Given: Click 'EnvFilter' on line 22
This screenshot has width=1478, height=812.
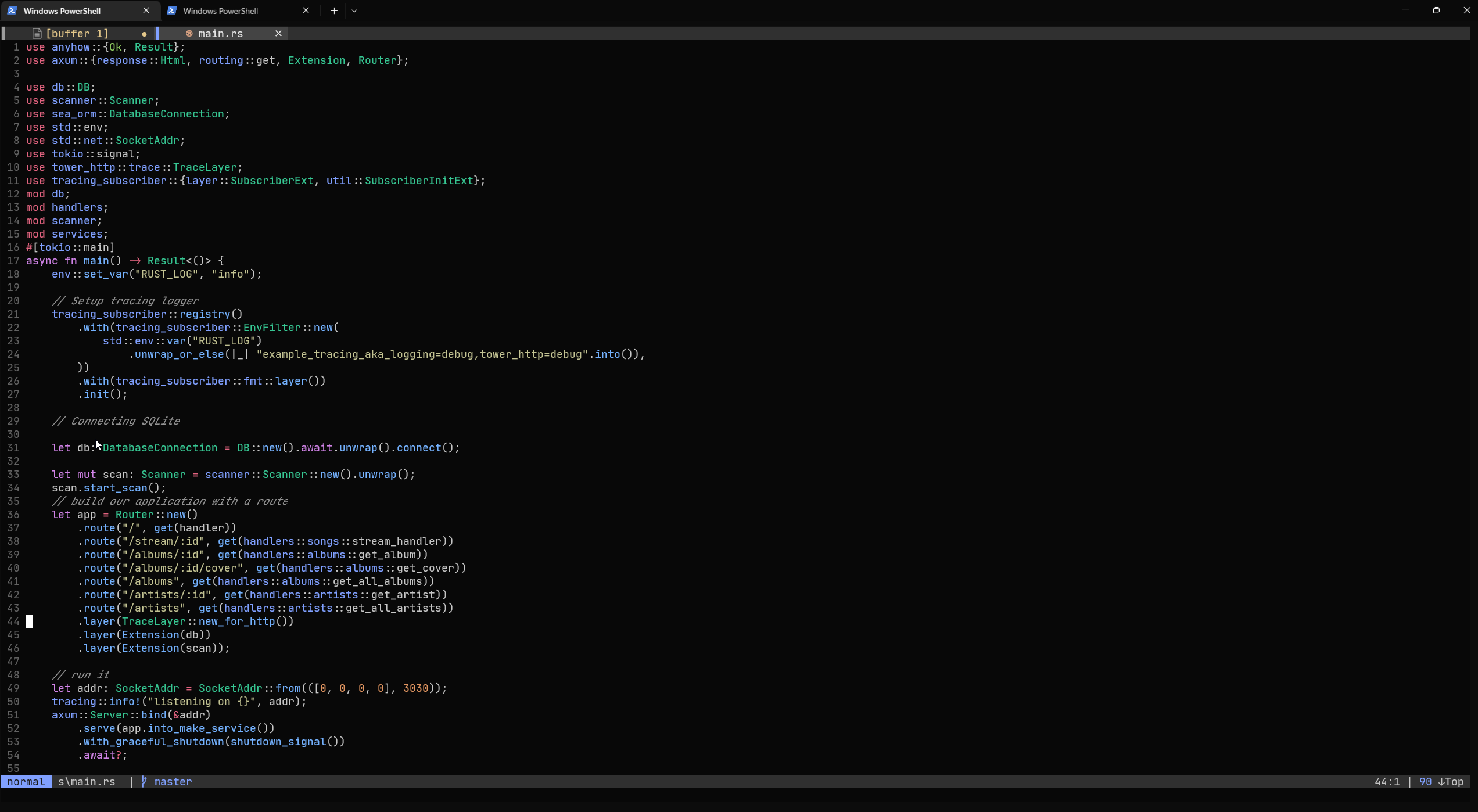Looking at the screenshot, I should 272,328.
